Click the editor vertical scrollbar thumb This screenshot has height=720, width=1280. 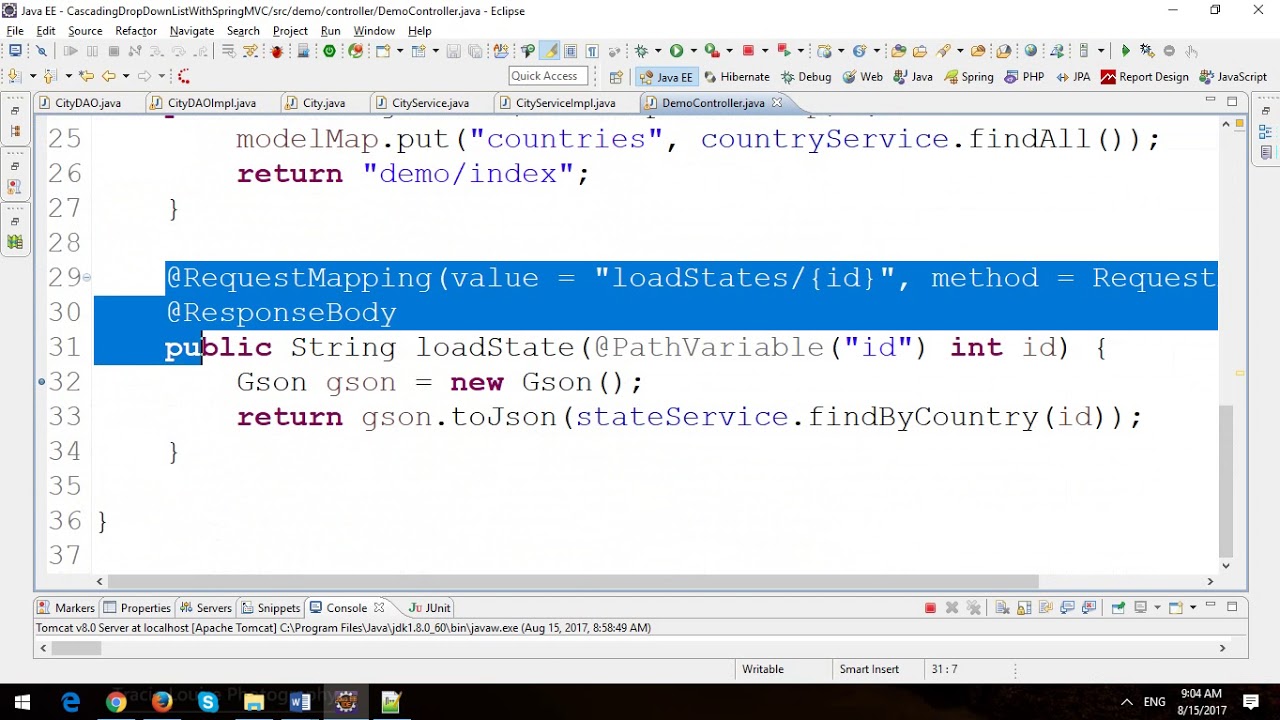[x=1226, y=480]
